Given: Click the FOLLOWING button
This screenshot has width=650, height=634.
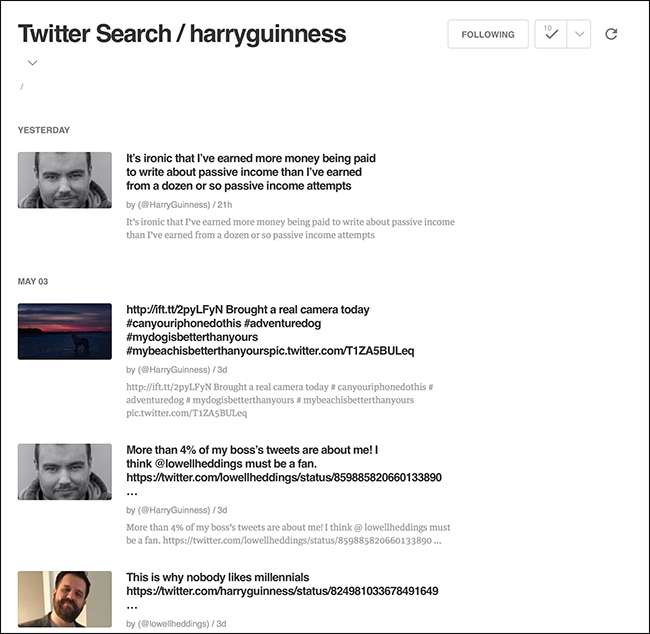Looking at the screenshot, I should 488,34.
